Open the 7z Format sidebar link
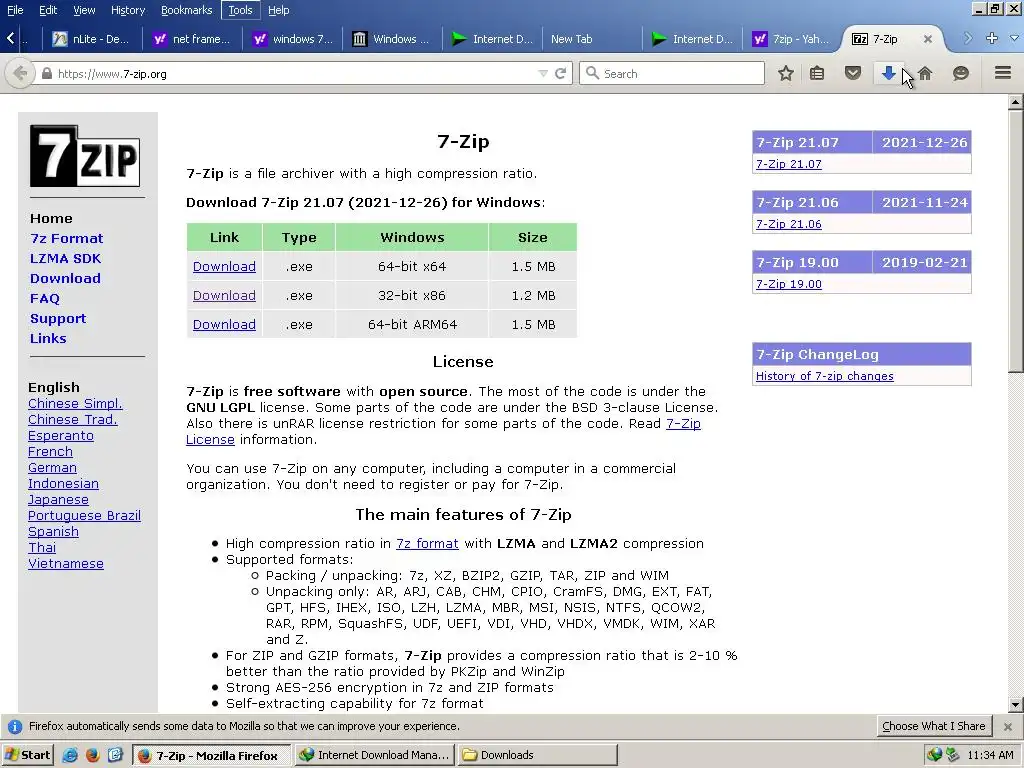 [67, 238]
